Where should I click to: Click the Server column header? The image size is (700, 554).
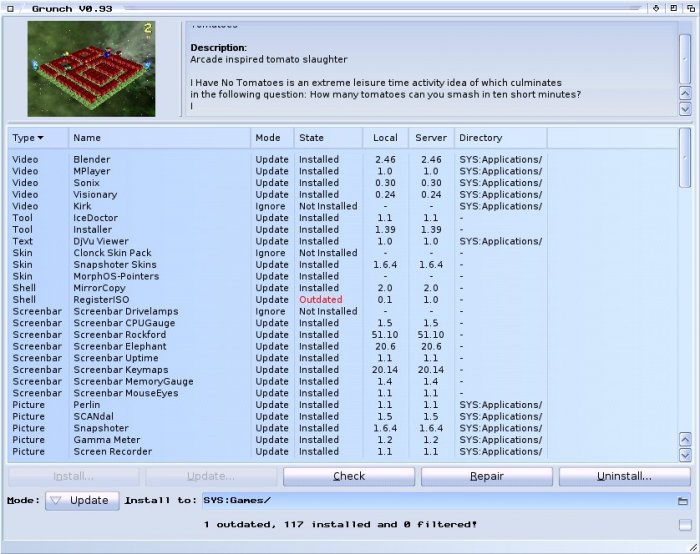click(x=431, y=137)
